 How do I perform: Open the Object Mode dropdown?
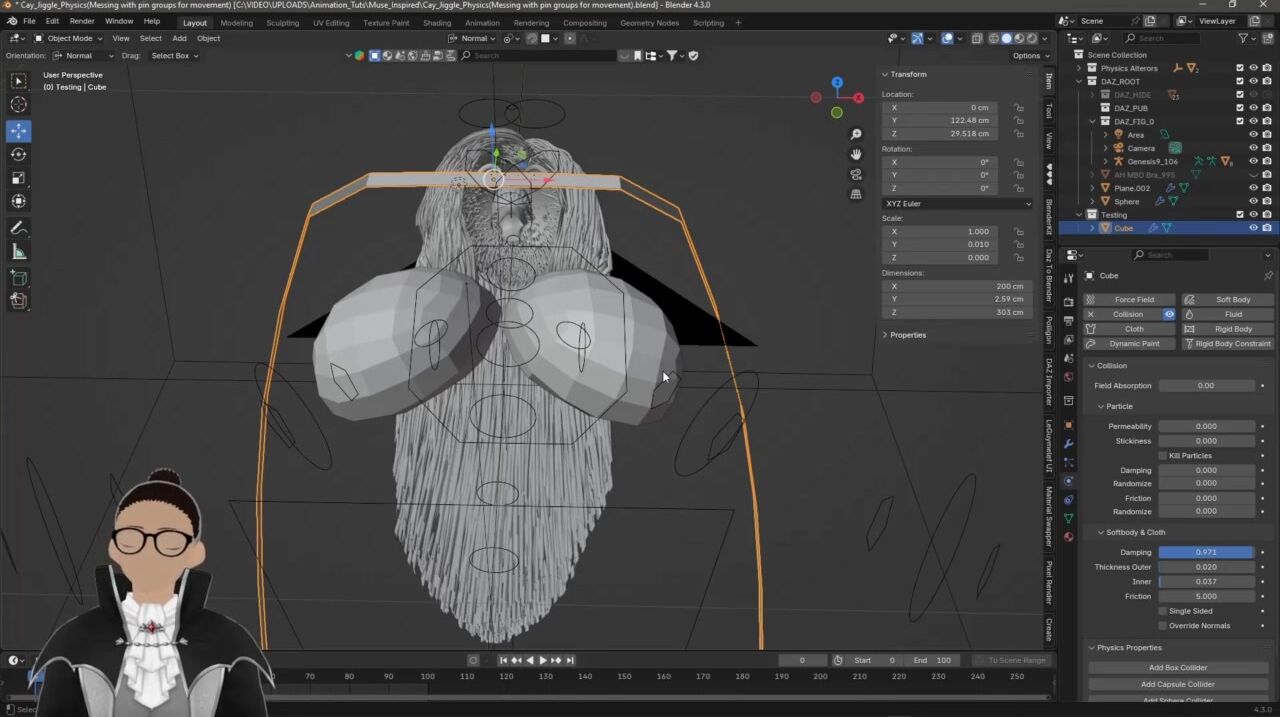pyautogui.click(x=70, y=38)
